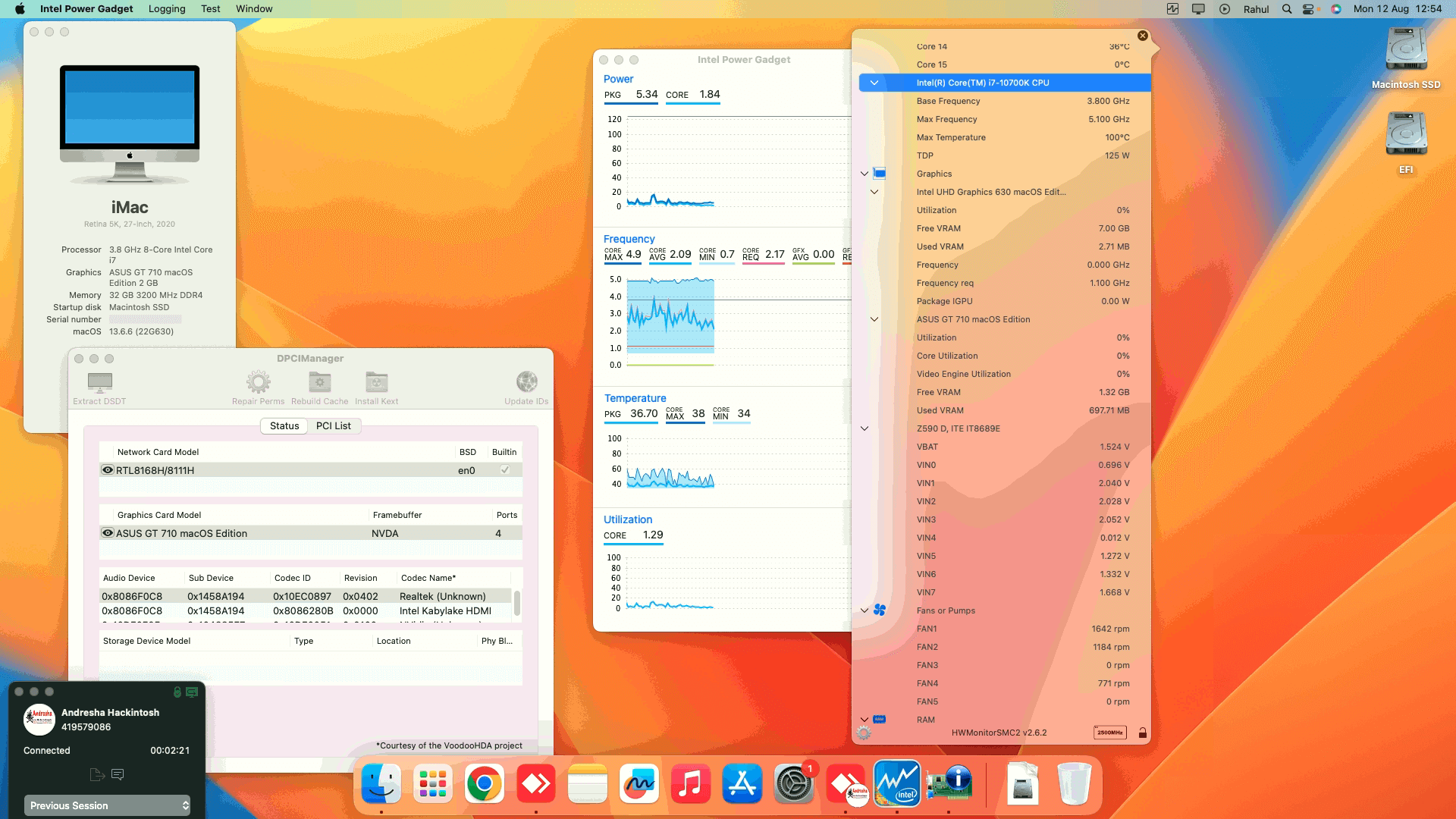
Task: Open Notes app from the dock
Action: click(587, 783)
